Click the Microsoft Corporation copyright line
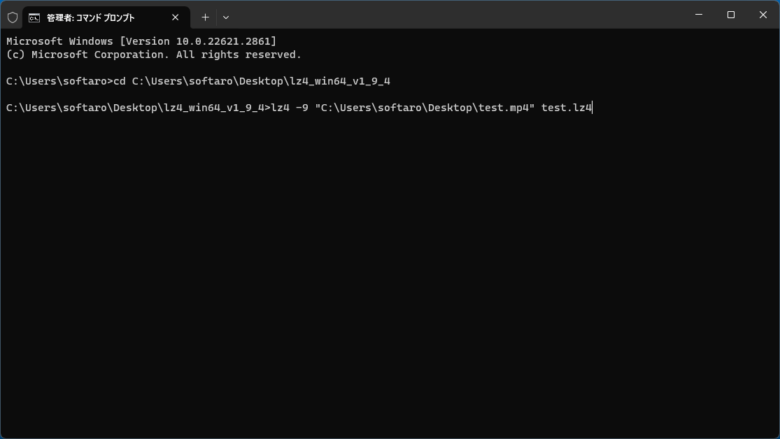The image size is (780, 439). coord(154,55)
